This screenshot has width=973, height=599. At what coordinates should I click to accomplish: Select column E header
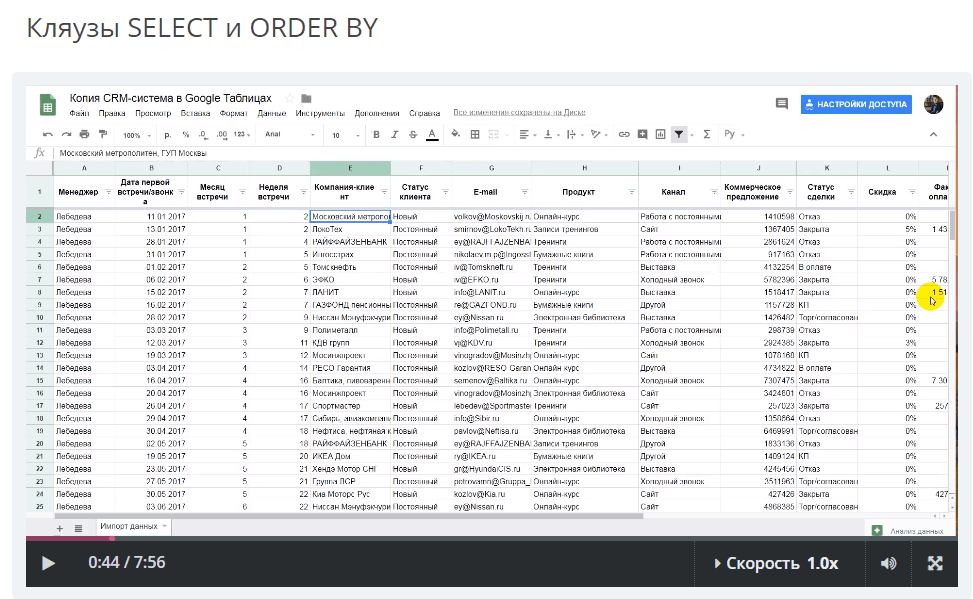[350, 168]
